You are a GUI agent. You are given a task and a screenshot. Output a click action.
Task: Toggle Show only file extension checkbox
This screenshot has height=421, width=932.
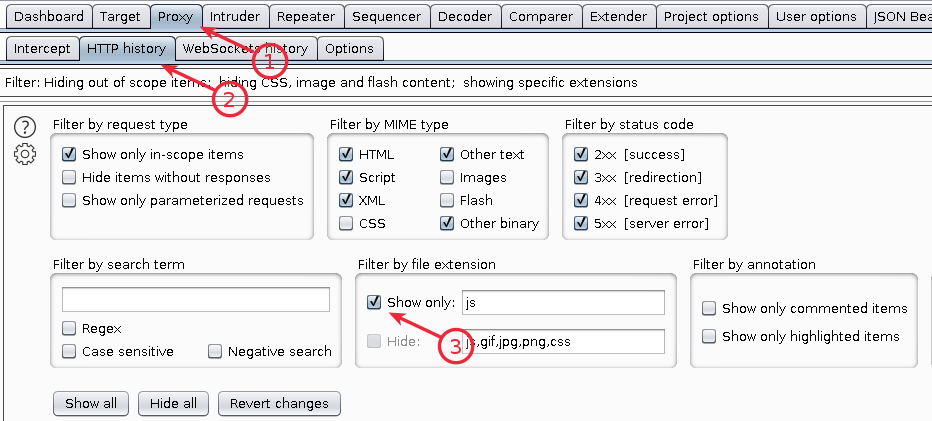coord(374,302)
